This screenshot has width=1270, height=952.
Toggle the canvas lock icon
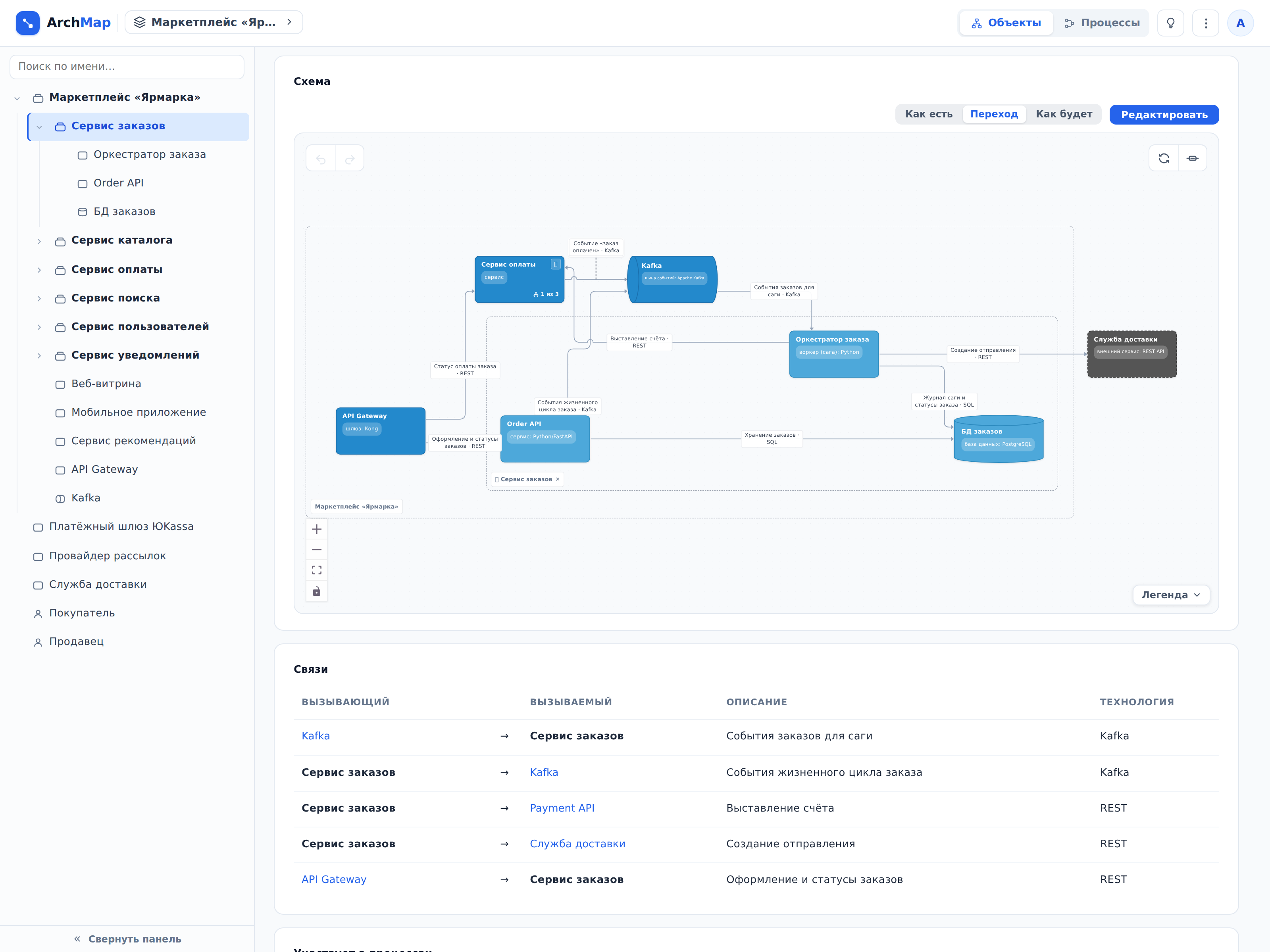point(316,591)
